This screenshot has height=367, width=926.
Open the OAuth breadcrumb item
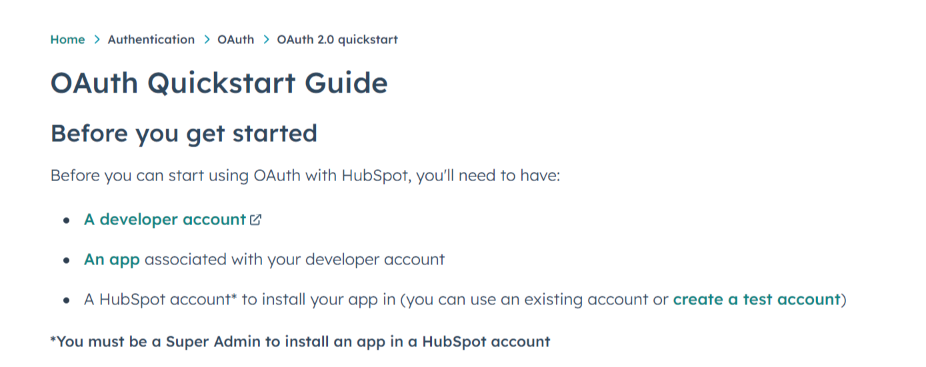(236, 40)
